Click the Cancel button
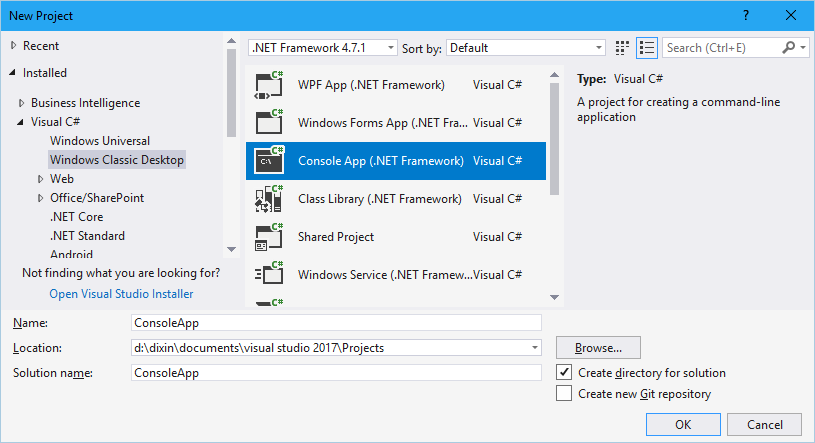This screenshot has width=815, height=443. [x=765, y=424]
